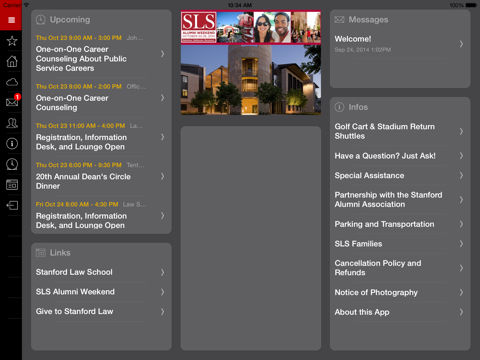The width and height of the screenshot is (480, 360).
Task: Tap the SLS Alumni Weekend banner image
Action: click(x=251, y=27)
